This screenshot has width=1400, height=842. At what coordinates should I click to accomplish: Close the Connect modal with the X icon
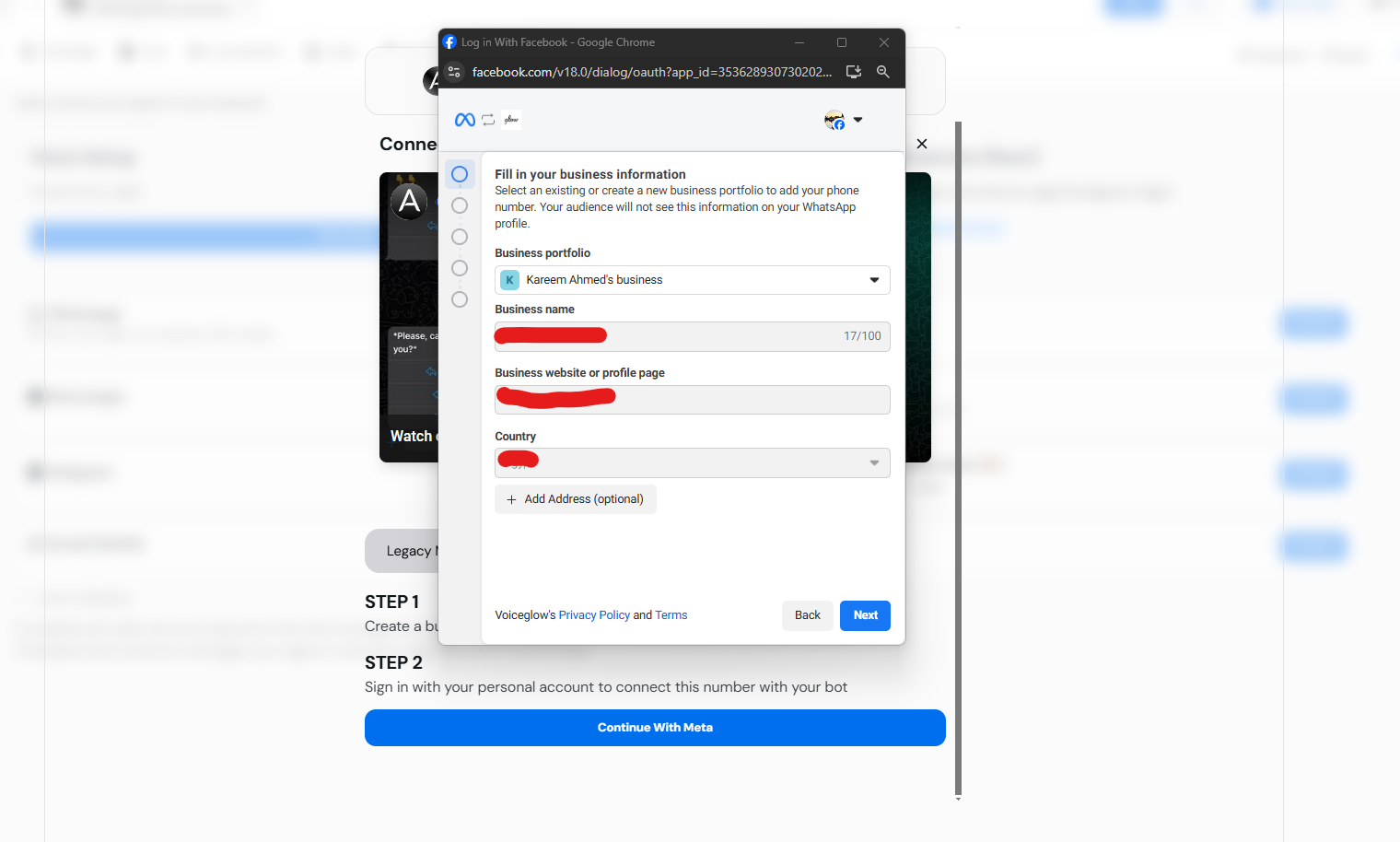click(x=922, y=144)
